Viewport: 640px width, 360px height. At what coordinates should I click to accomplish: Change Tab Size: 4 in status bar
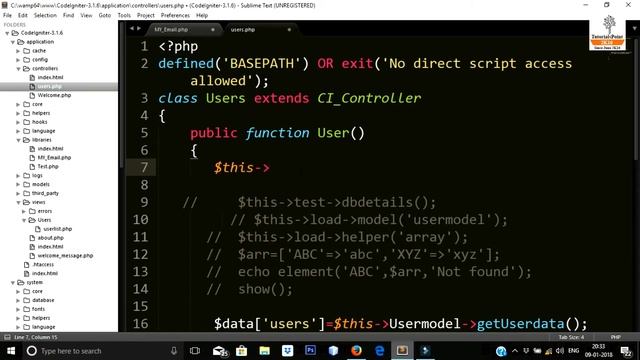point(571,337)
